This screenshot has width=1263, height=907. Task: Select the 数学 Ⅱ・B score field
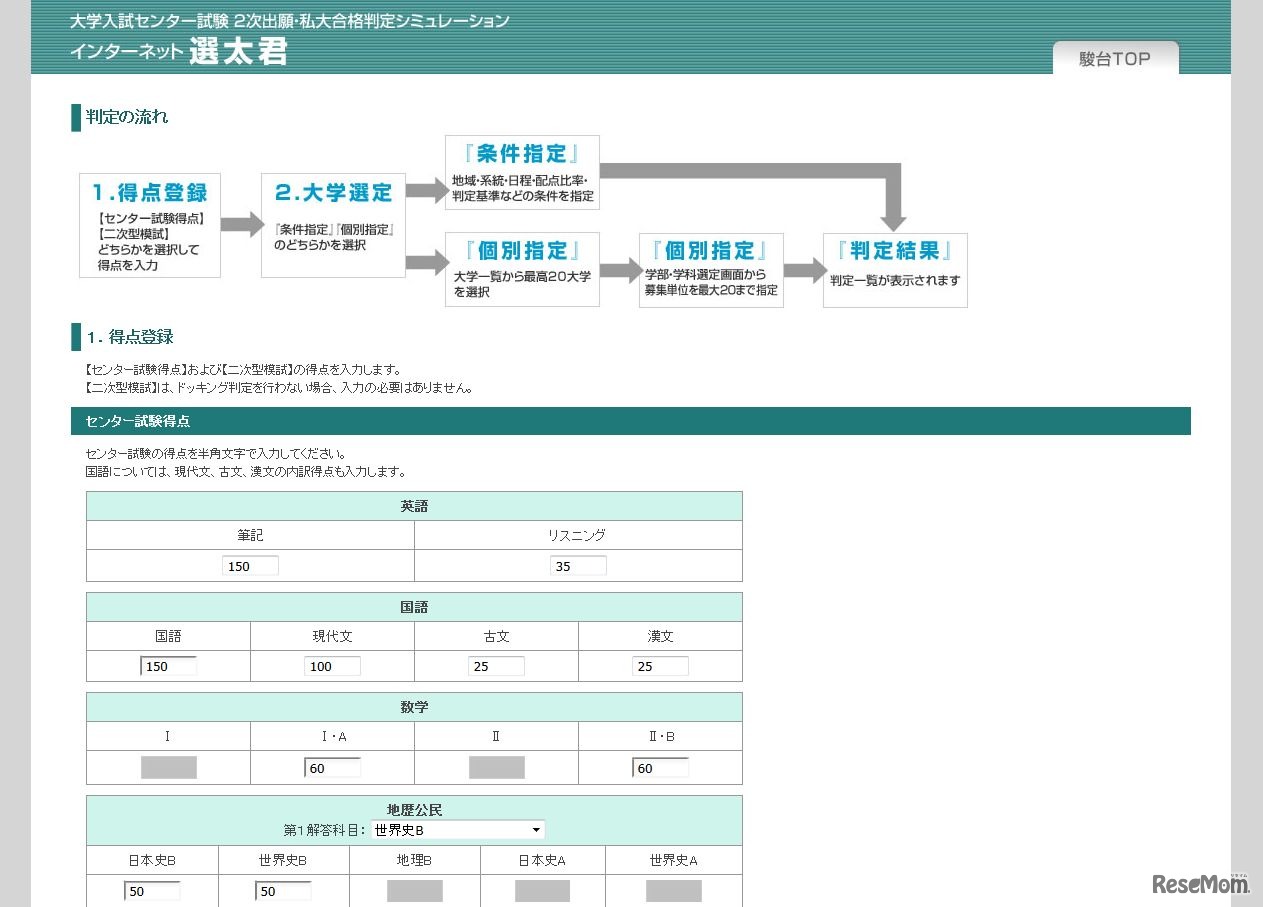click(x=660, y=768)
